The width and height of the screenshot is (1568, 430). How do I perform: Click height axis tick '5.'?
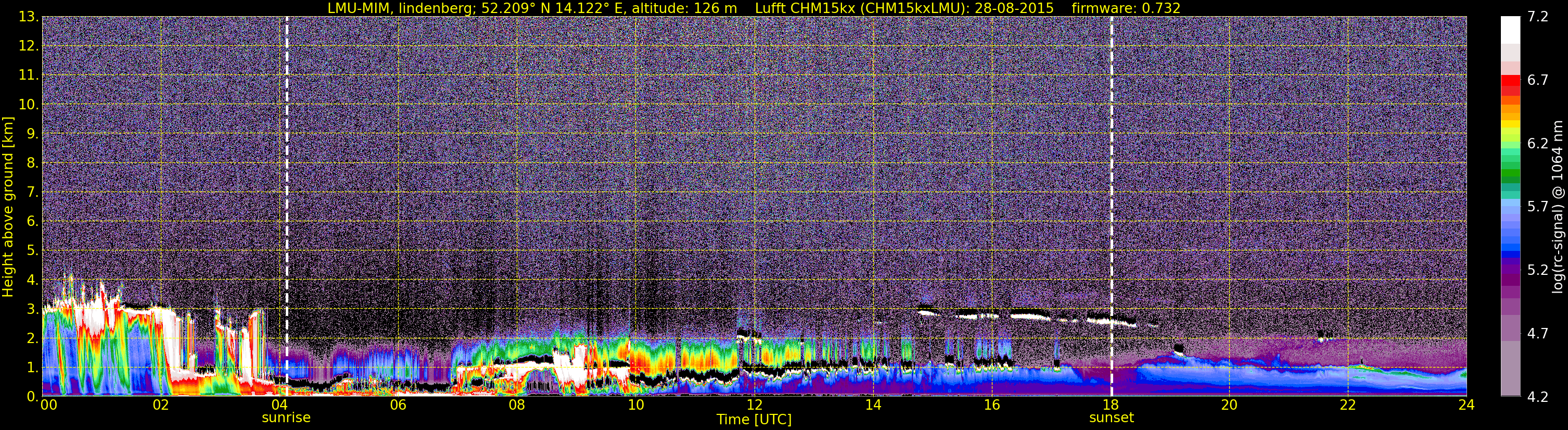point(32,251)
